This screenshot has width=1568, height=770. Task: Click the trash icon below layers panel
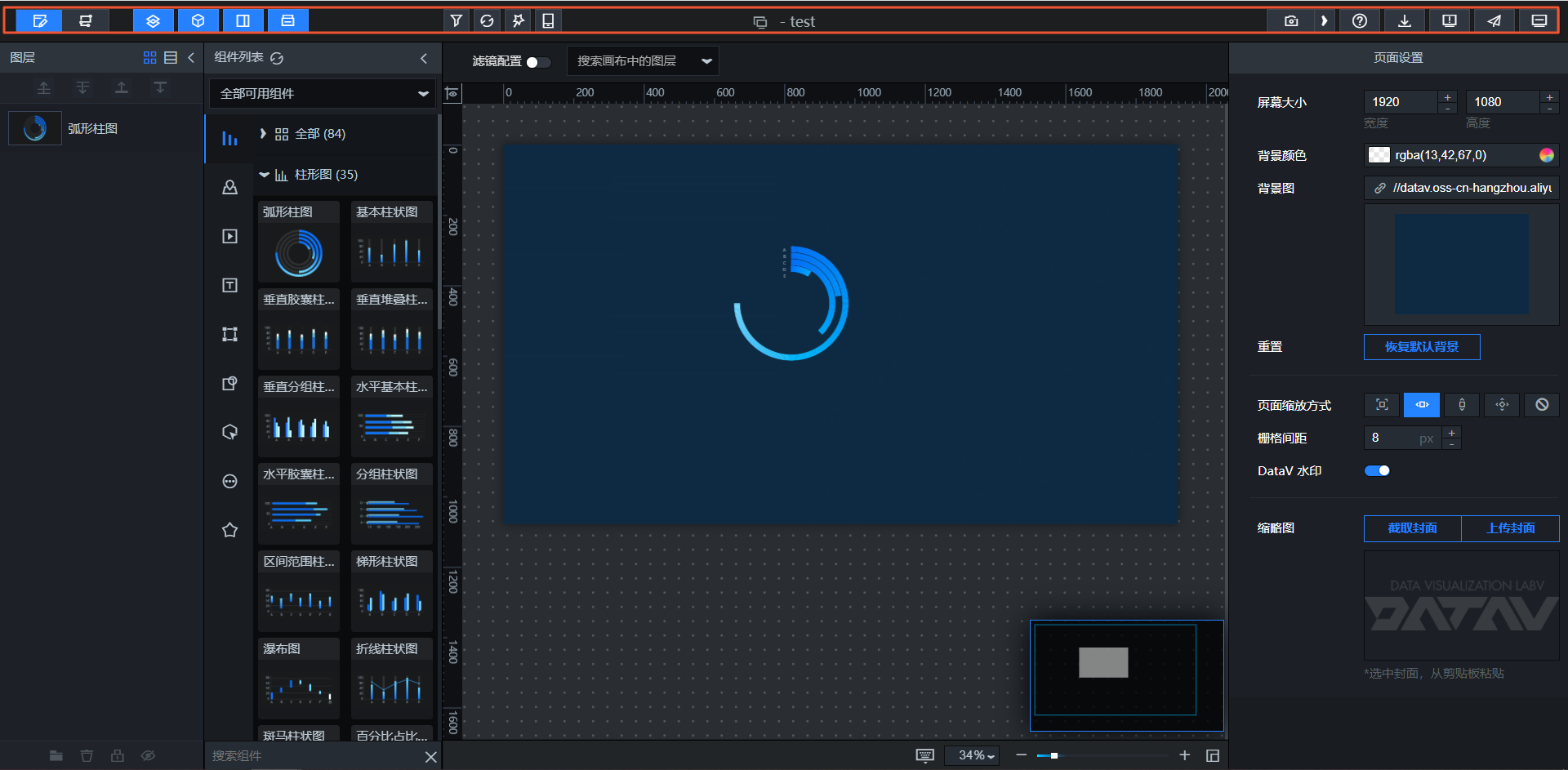87,756
